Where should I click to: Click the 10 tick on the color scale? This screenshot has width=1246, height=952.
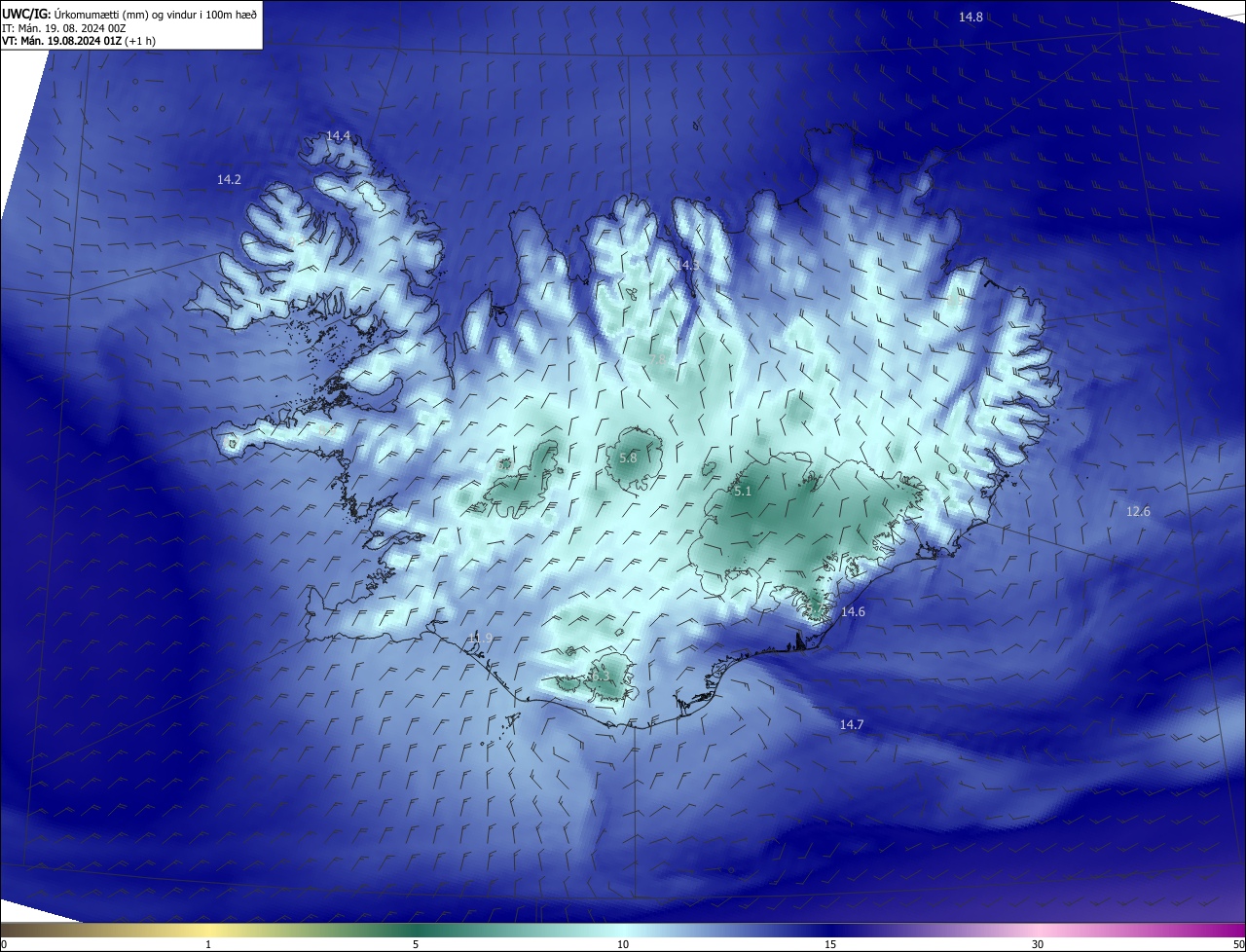[x=623, y=944]
